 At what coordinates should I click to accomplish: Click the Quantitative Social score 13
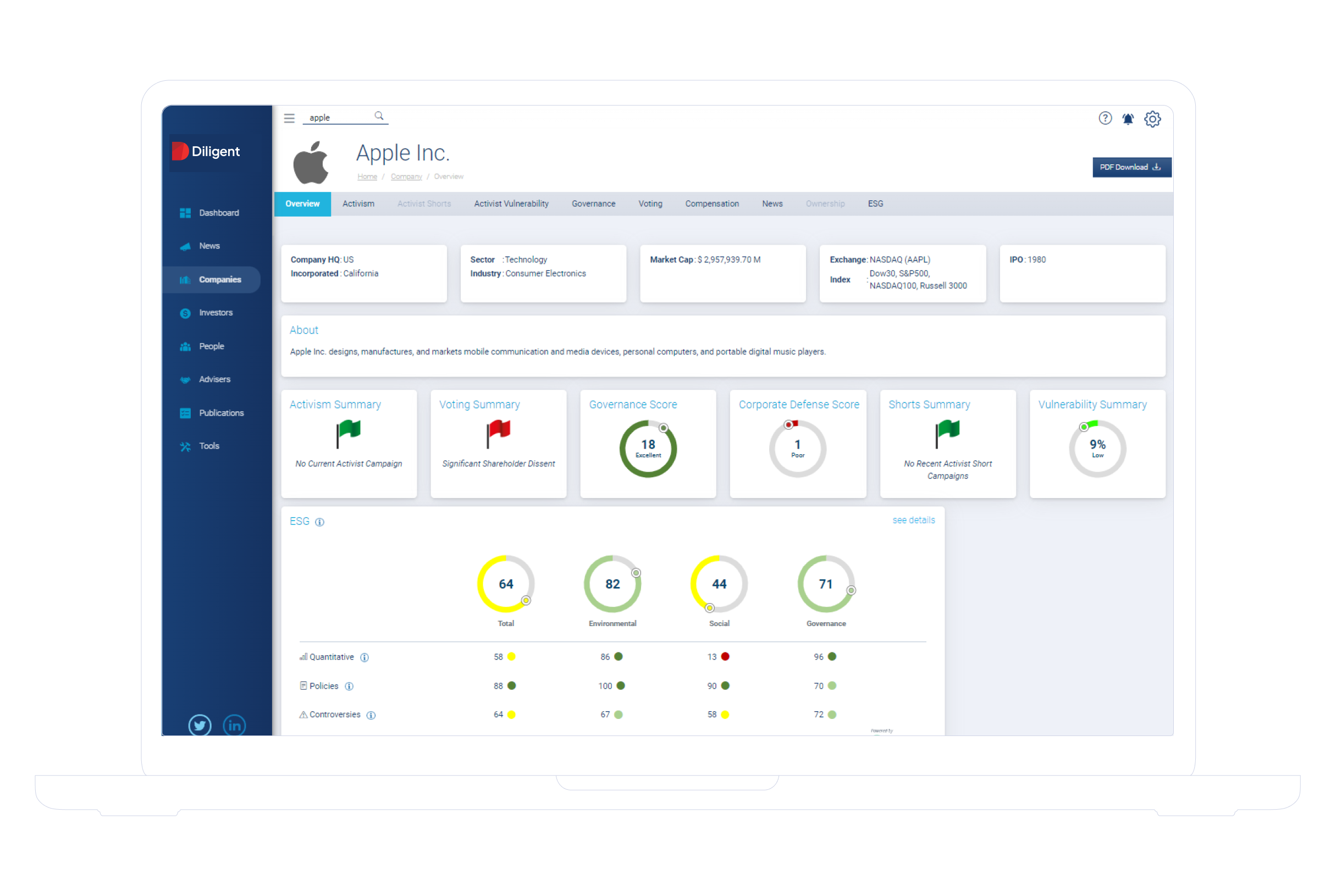tap(711, 657)
